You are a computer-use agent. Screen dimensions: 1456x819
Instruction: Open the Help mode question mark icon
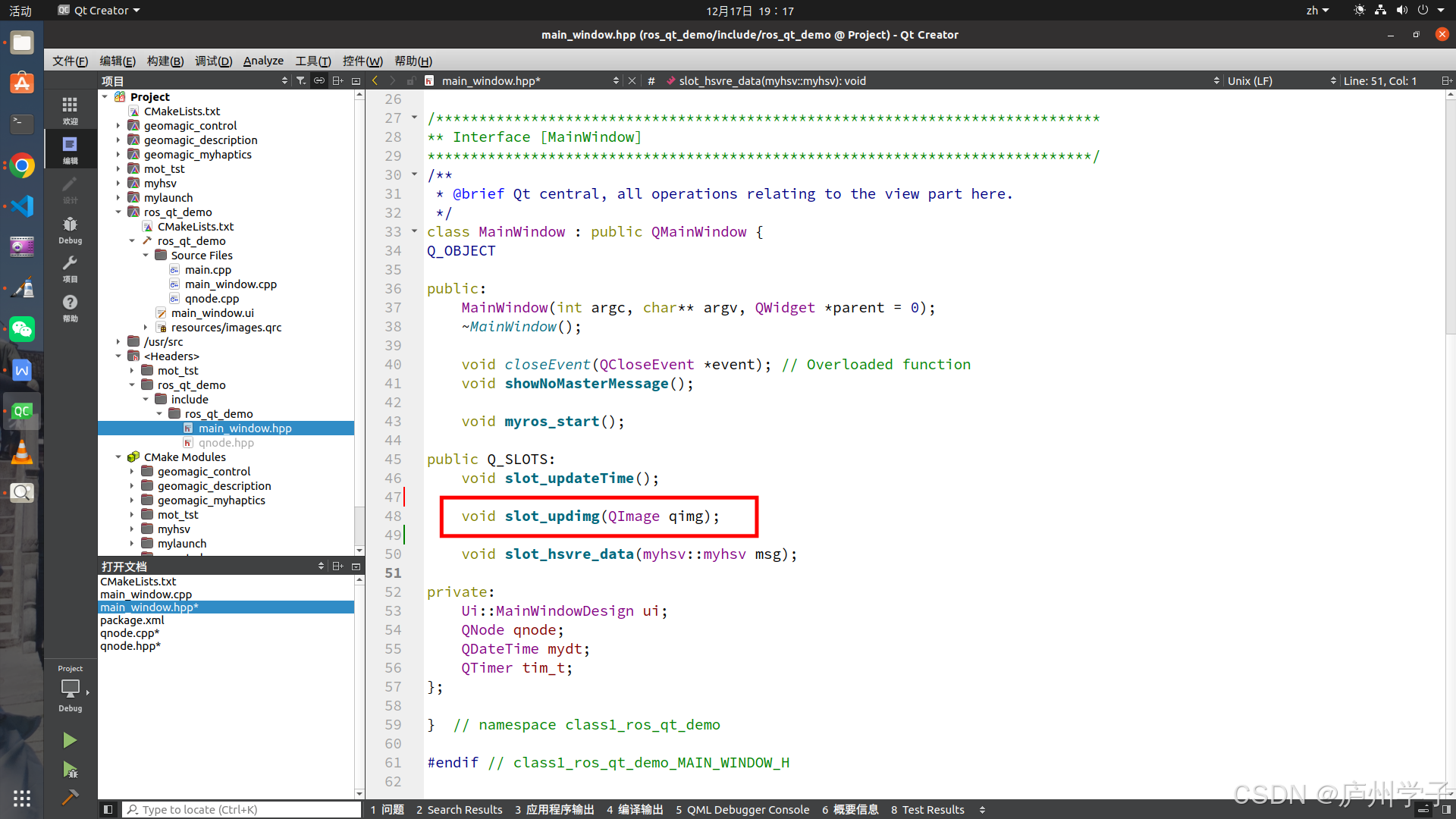70,307
